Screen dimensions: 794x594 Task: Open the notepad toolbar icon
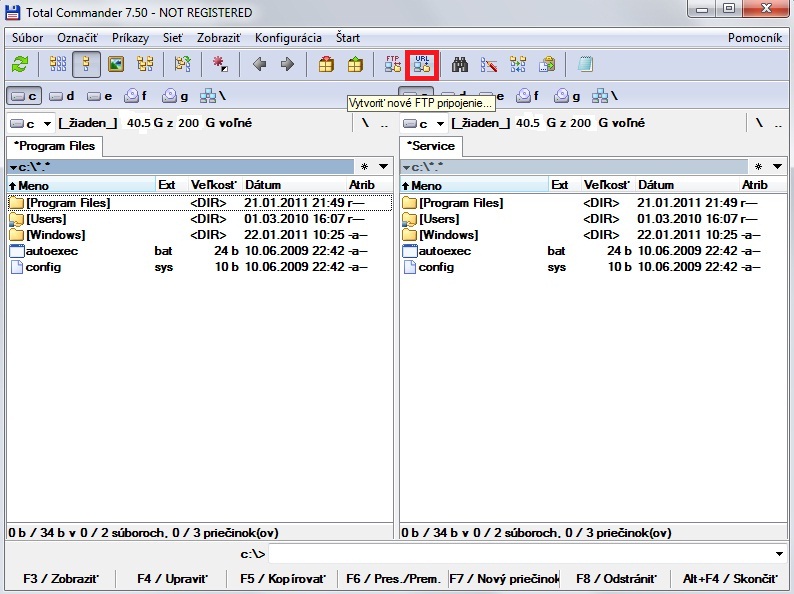point(585,64)
